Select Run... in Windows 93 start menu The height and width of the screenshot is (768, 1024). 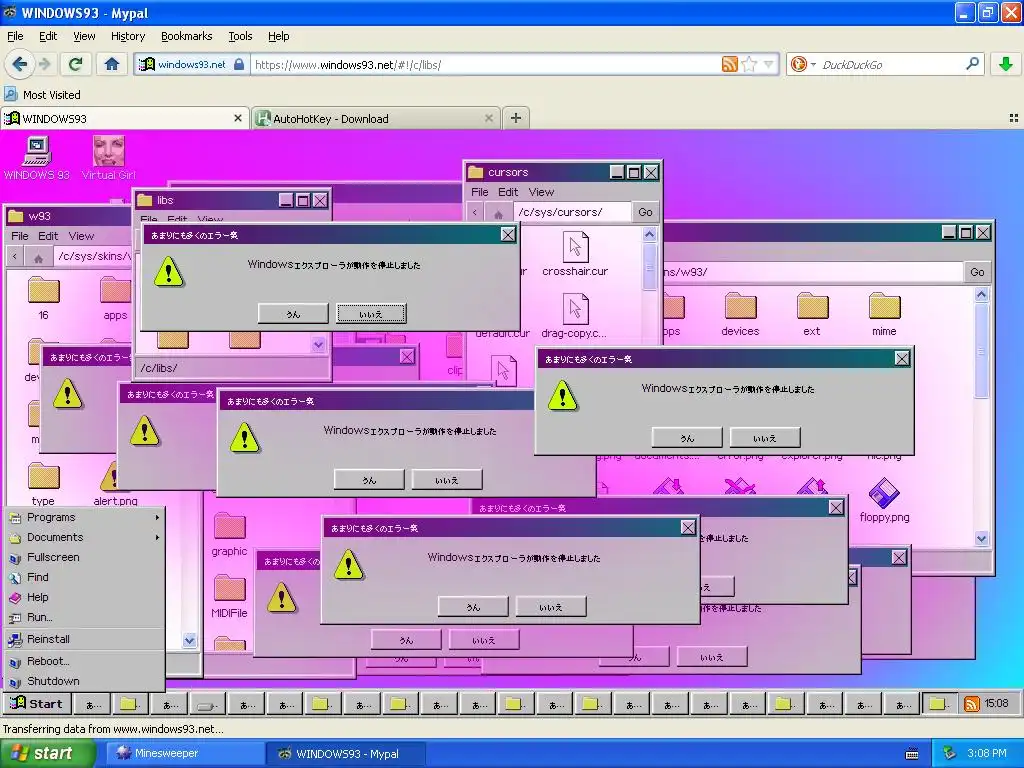[x=84, y=617]
